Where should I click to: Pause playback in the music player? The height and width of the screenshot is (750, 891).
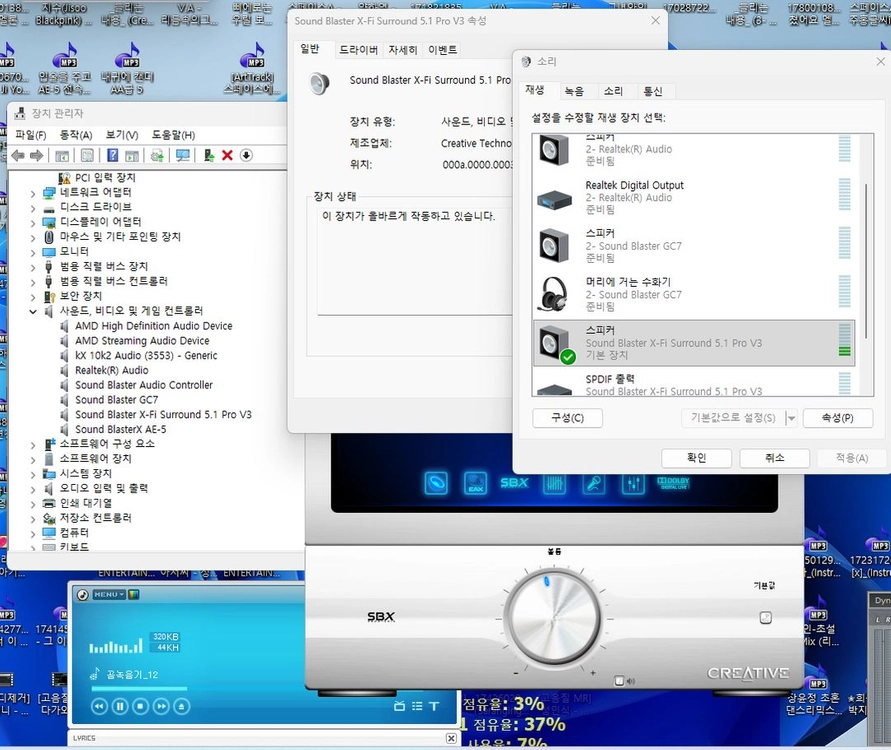(x=120, y=706)
